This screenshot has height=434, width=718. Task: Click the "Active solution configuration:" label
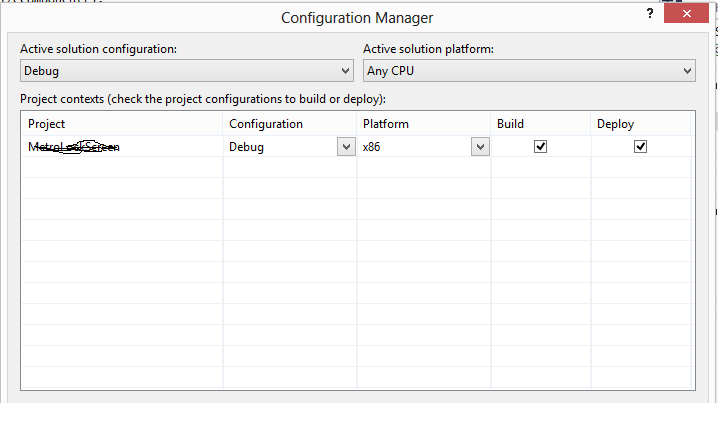point(100,50)
